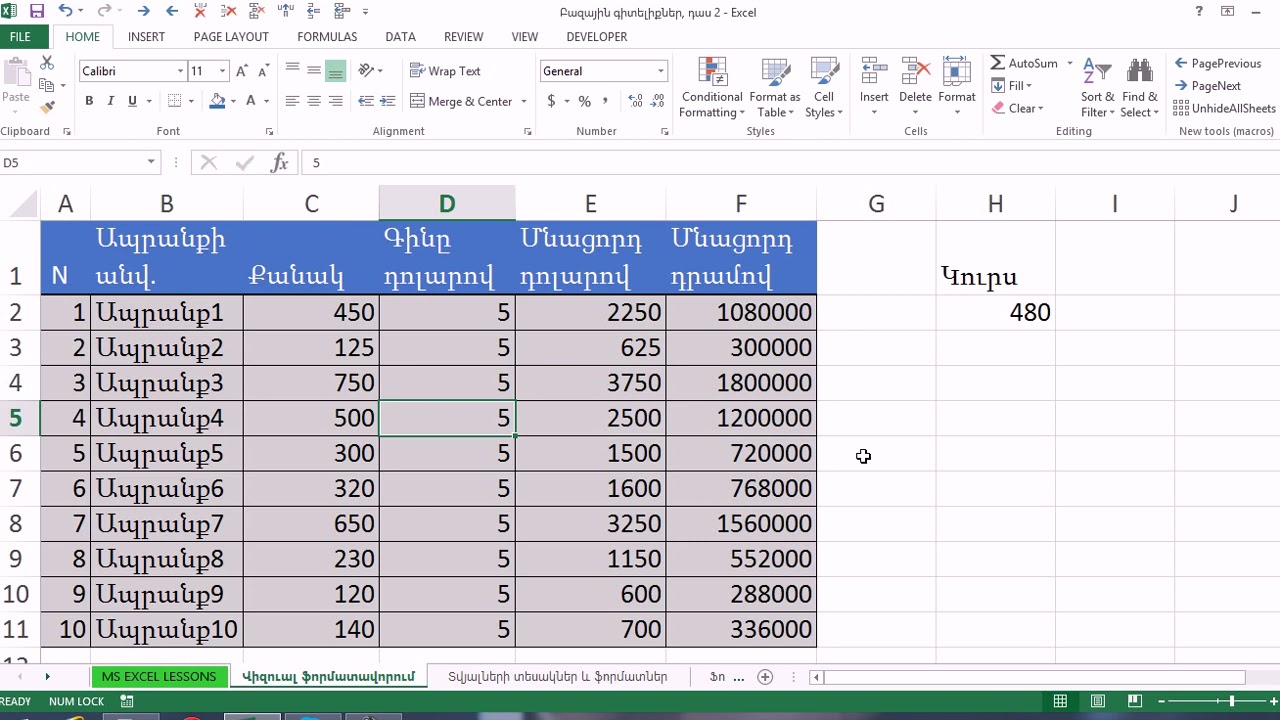Open the Clear dropdown

[x=1017, y=109]
